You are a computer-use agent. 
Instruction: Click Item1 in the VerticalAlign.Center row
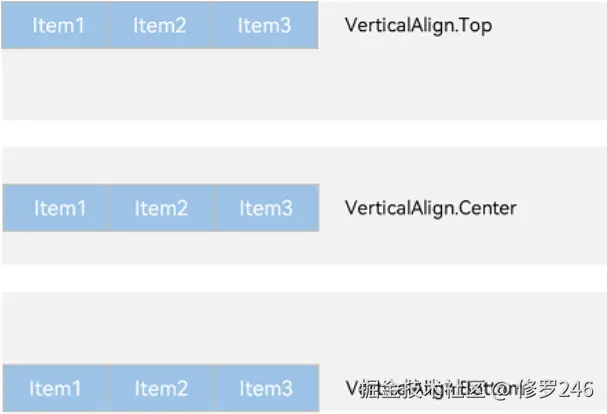[x=59, y=208]
